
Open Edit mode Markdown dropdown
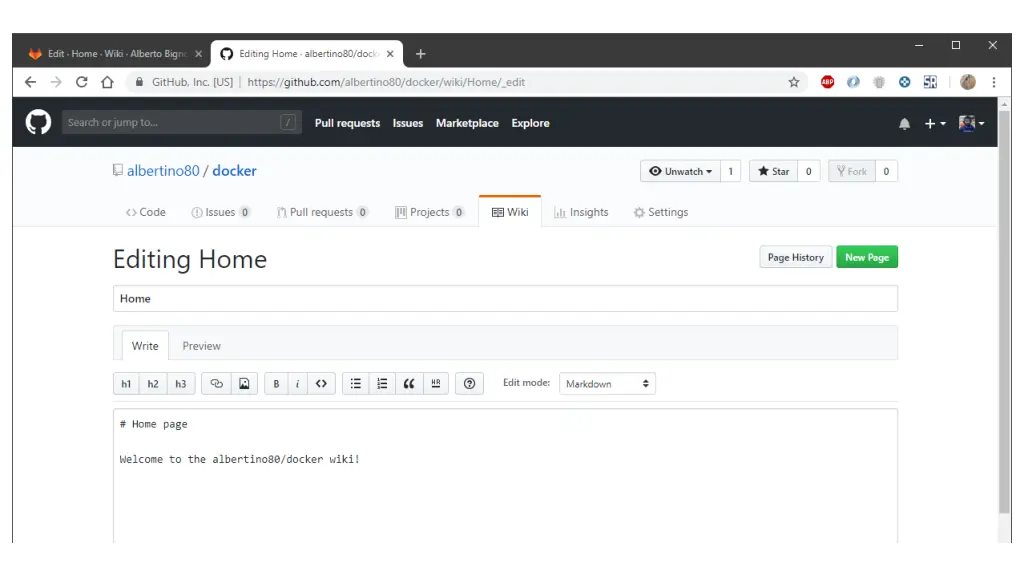607,383
